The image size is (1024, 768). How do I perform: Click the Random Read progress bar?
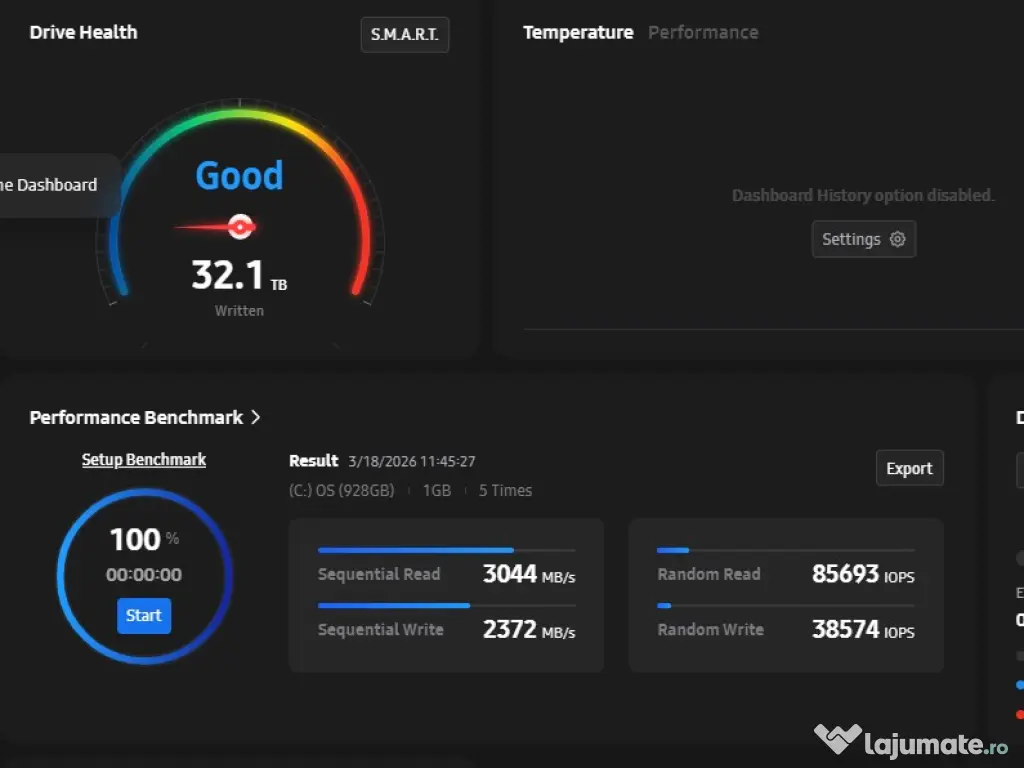coord(785,550)
